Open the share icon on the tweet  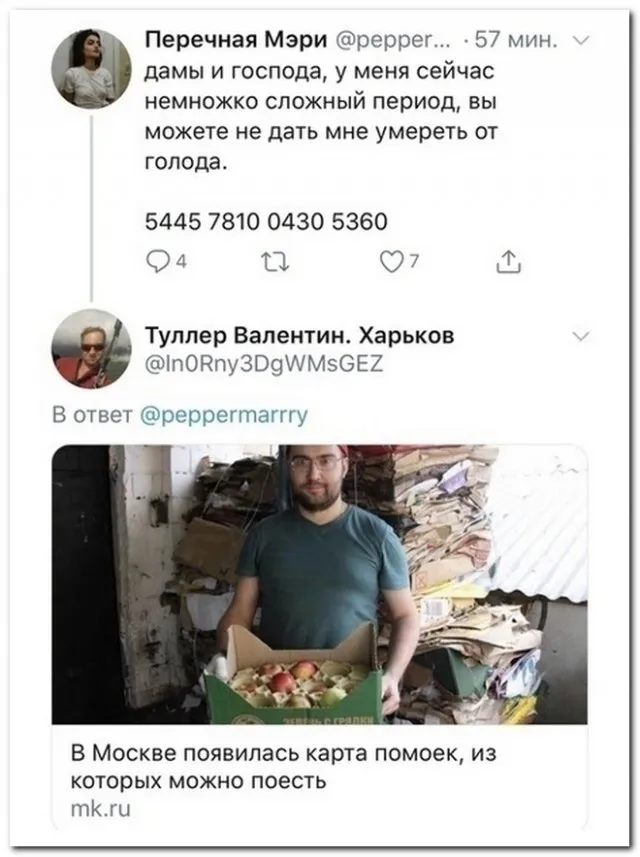click(x=508, y=262)
